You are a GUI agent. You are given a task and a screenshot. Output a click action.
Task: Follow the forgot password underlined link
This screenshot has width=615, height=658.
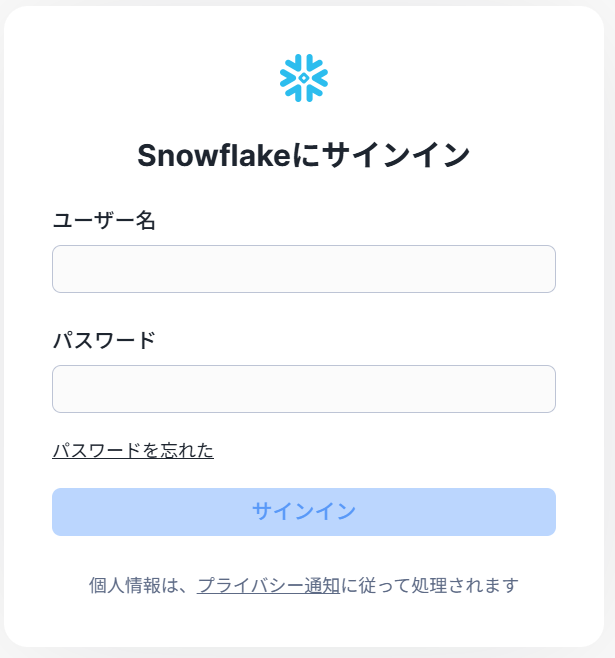coord(133,451)
